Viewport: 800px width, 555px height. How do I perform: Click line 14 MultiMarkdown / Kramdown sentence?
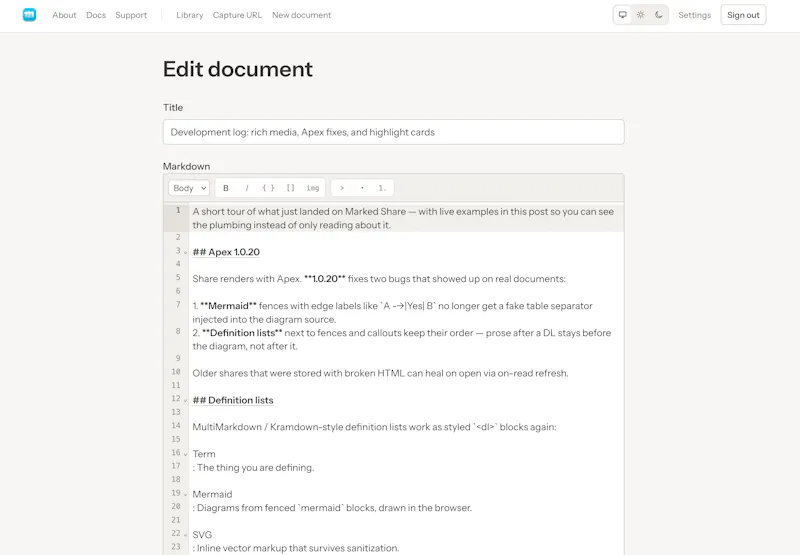[x=374, y=427]
